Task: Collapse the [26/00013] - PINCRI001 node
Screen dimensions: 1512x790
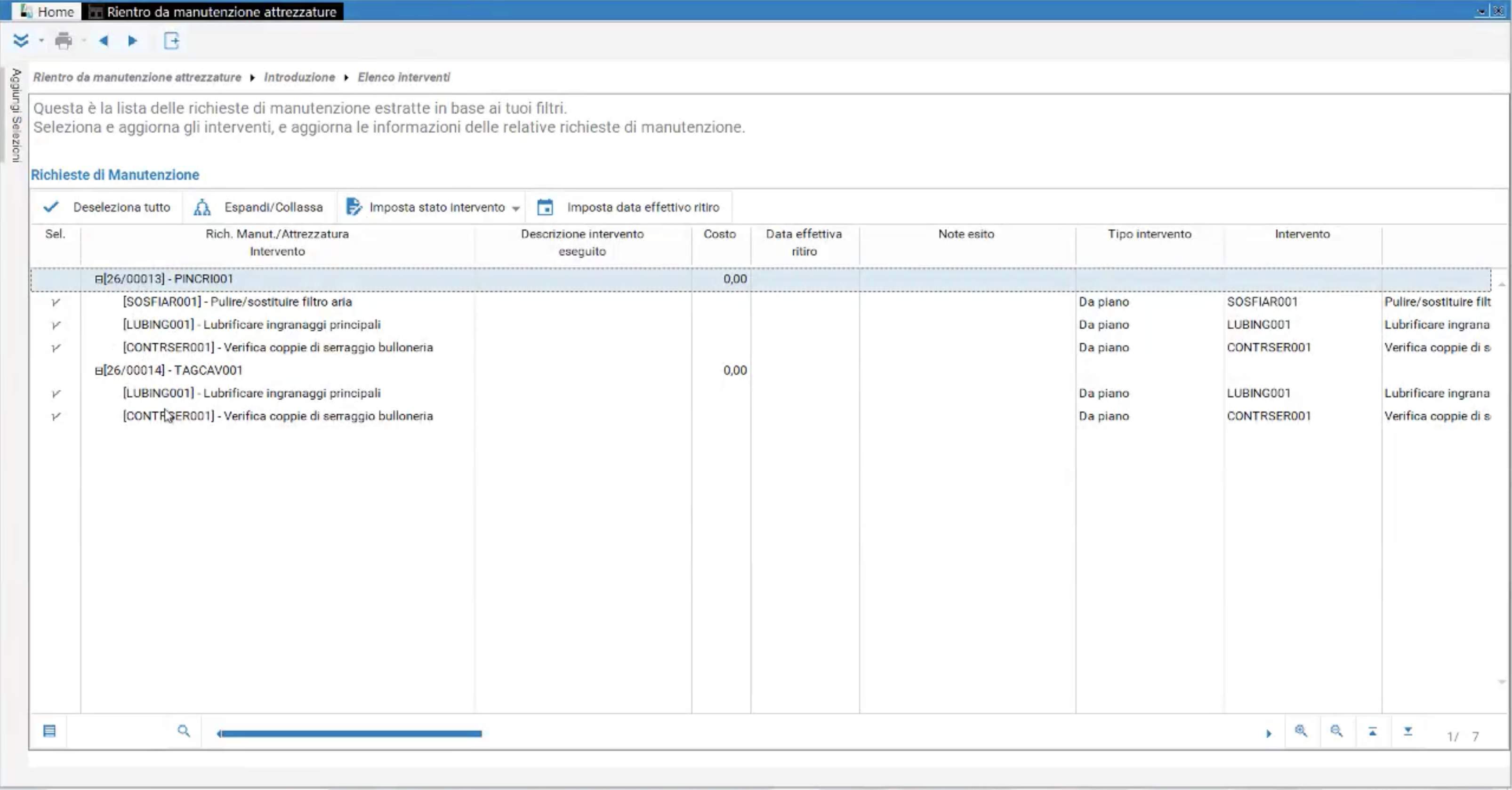Action: coord(98,279)
